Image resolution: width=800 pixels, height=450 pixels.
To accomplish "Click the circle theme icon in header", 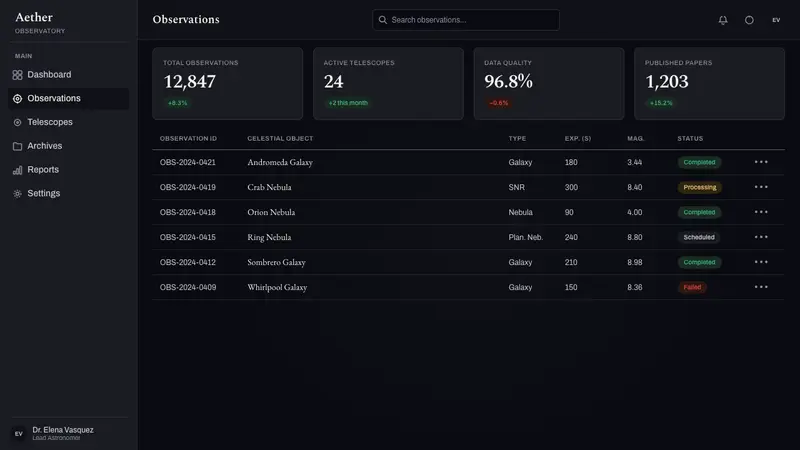I will tap(749, 20).
